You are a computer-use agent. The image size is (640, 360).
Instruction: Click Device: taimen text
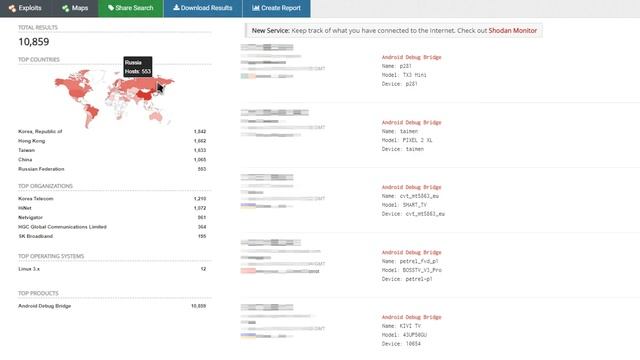[x=403, y=149]
